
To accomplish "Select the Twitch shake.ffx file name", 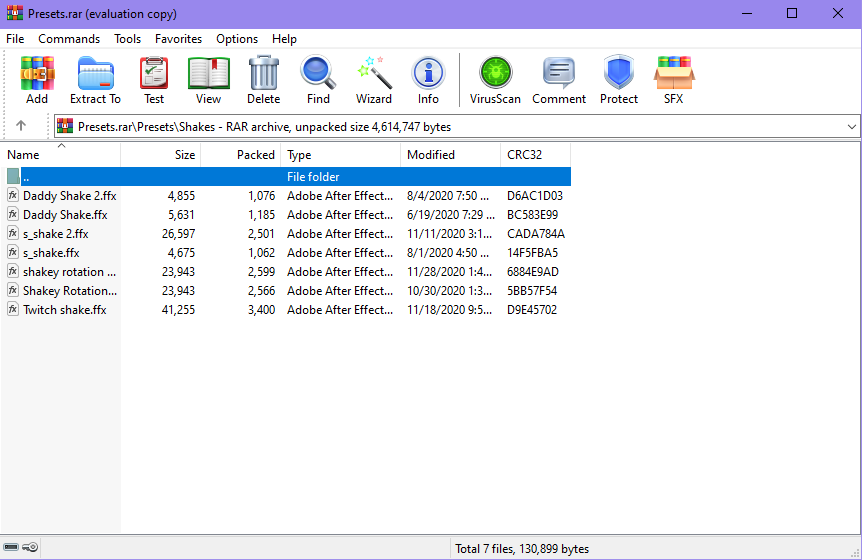I will coord(65,310).
